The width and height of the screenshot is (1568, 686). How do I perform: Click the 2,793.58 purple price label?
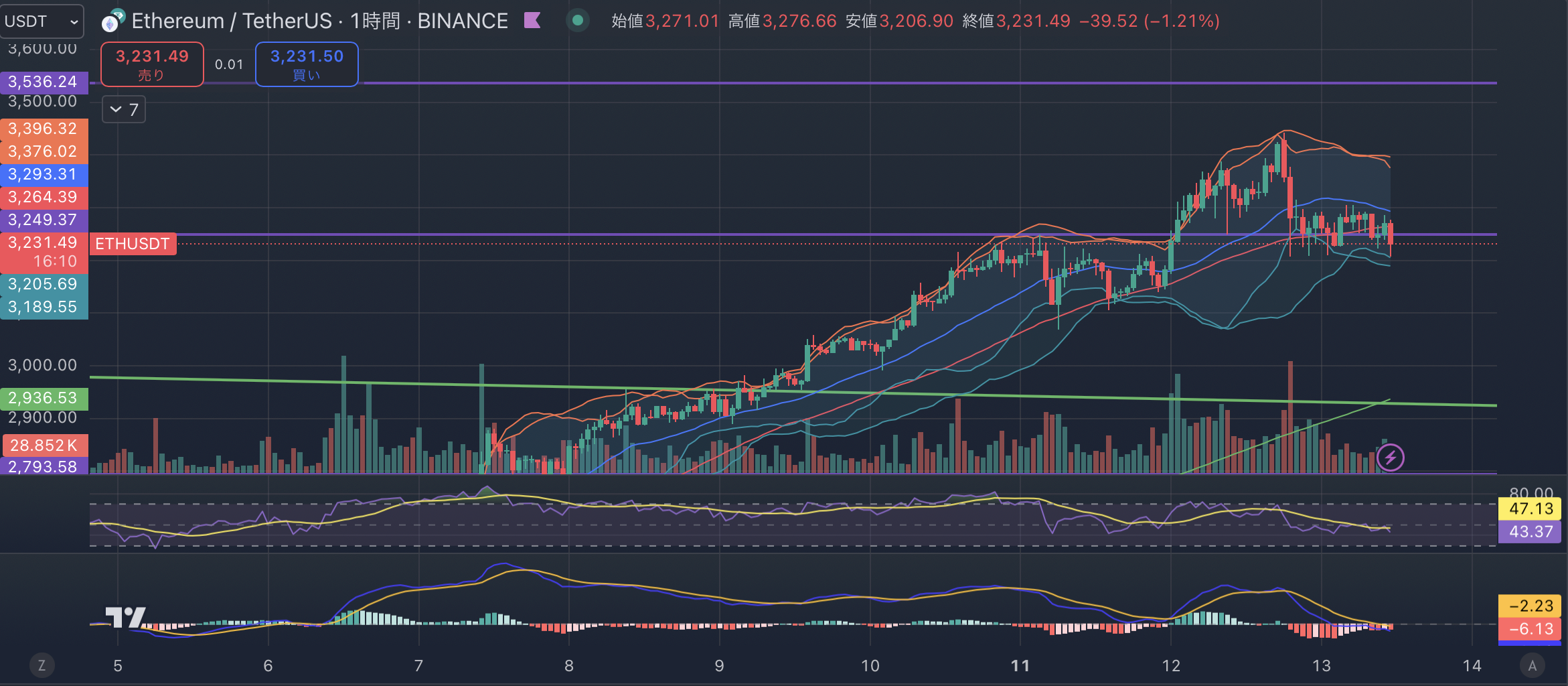pos(44,466)
